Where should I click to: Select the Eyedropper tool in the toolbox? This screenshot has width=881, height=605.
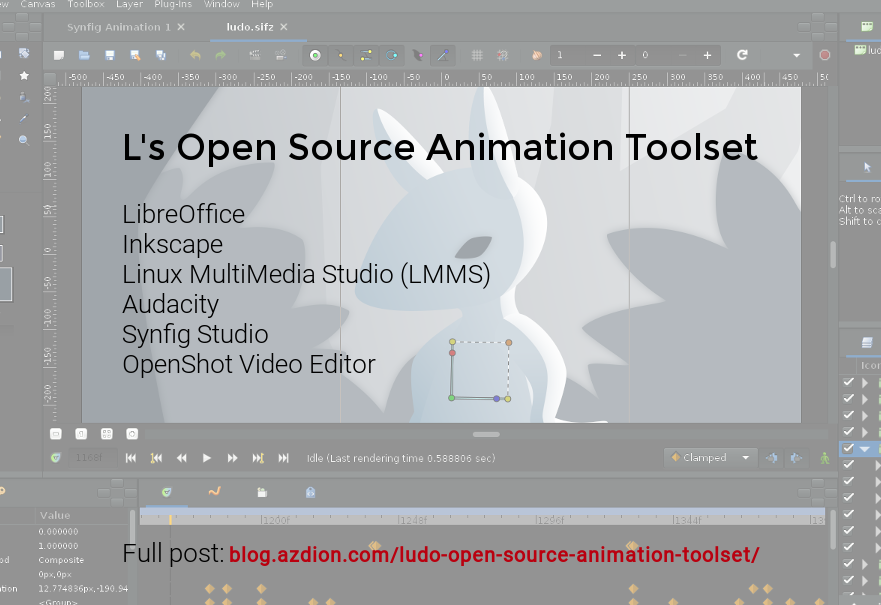point(24,119)
